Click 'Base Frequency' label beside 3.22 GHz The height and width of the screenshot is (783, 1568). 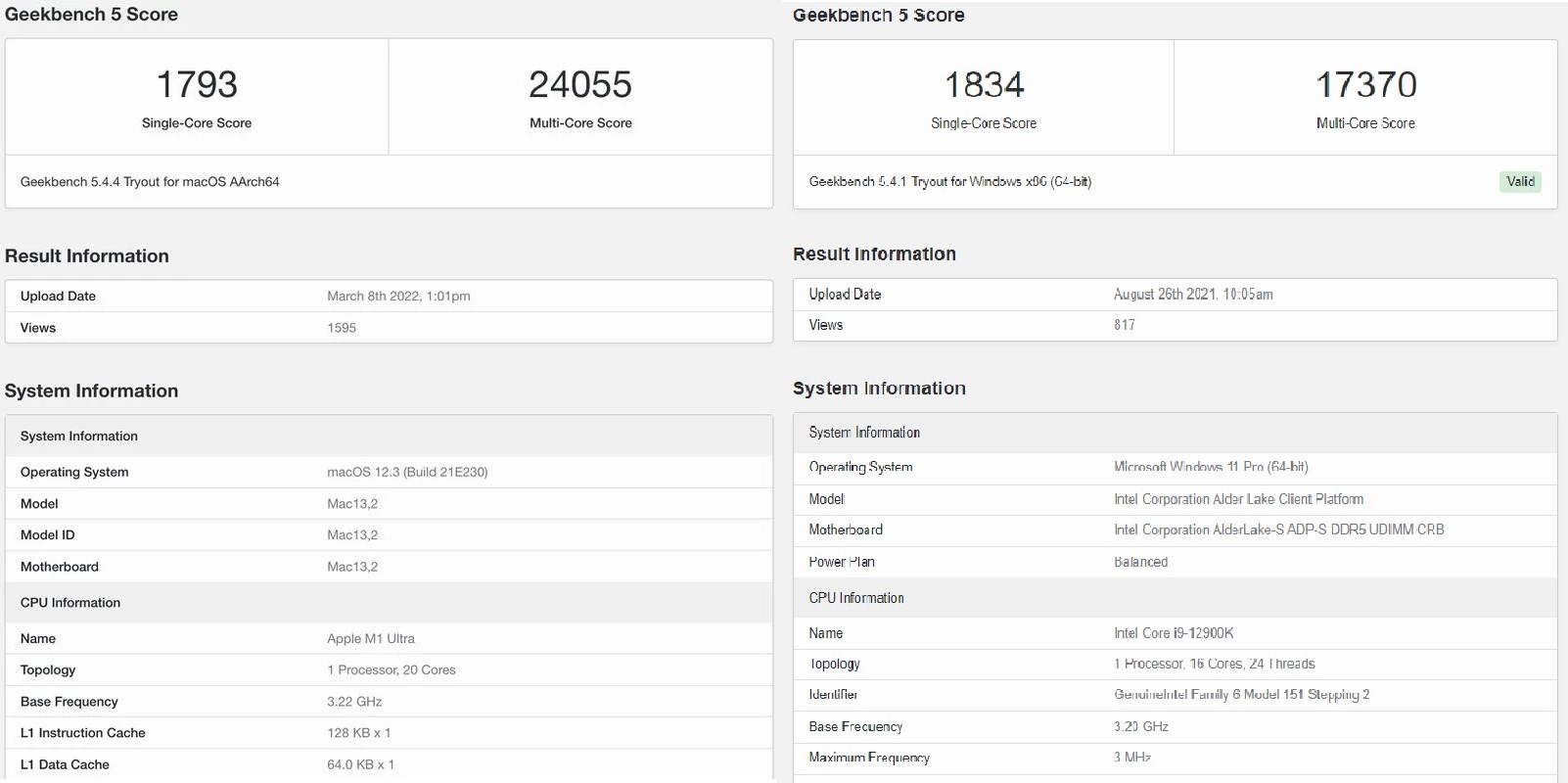(x=69, y=702)
